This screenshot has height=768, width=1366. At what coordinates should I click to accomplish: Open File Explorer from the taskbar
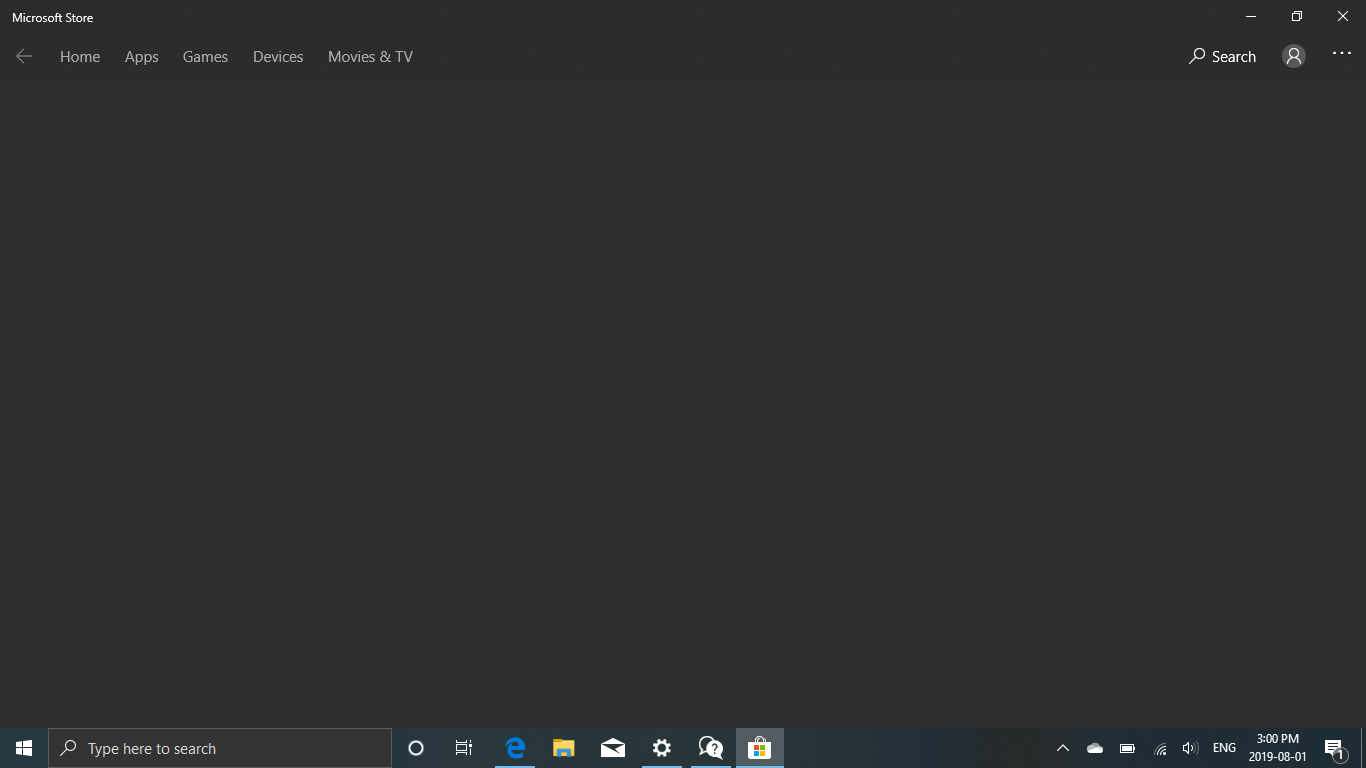pyautogui.click(x=564, y=748)
